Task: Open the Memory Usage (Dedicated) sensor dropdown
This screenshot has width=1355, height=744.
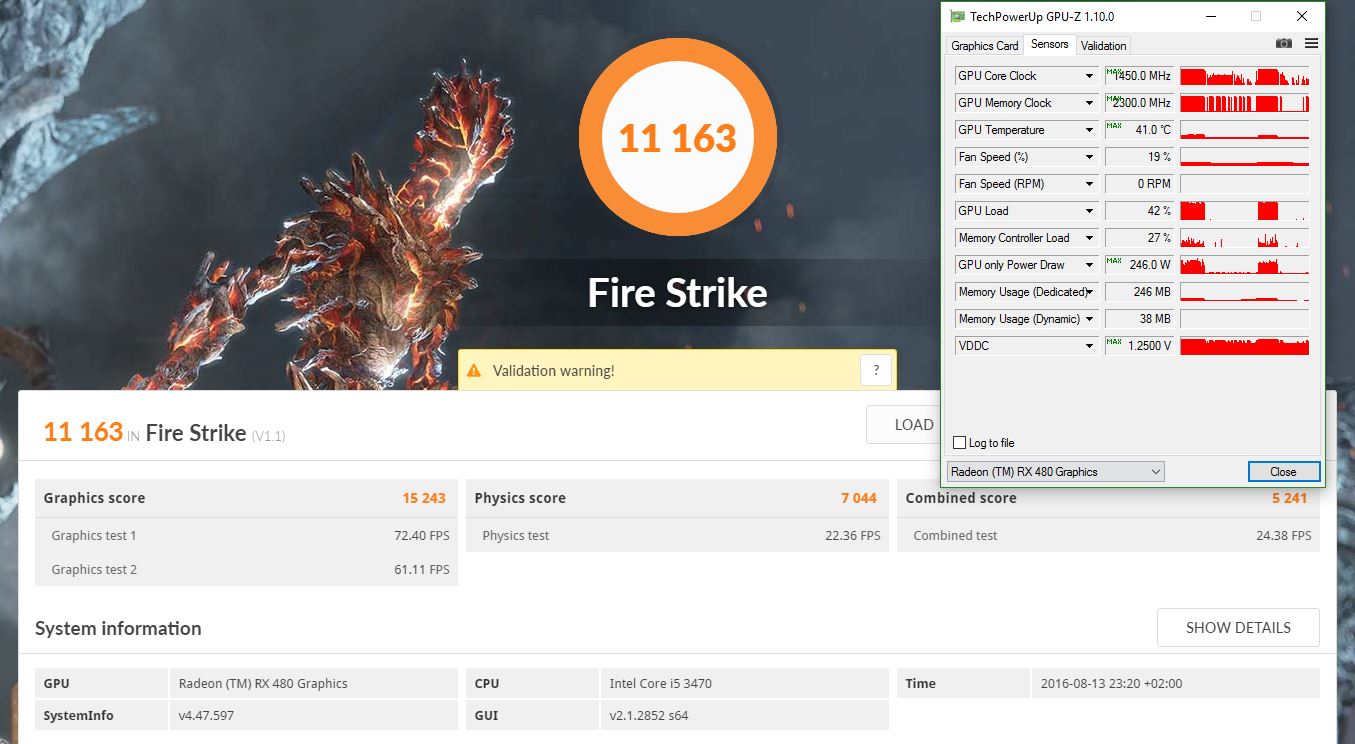Action: tap(1090, 292)
